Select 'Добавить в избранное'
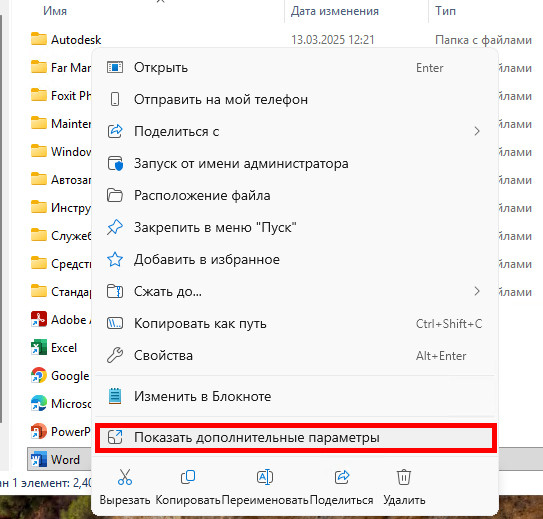 pyautogui.click(x=295, y=259)
